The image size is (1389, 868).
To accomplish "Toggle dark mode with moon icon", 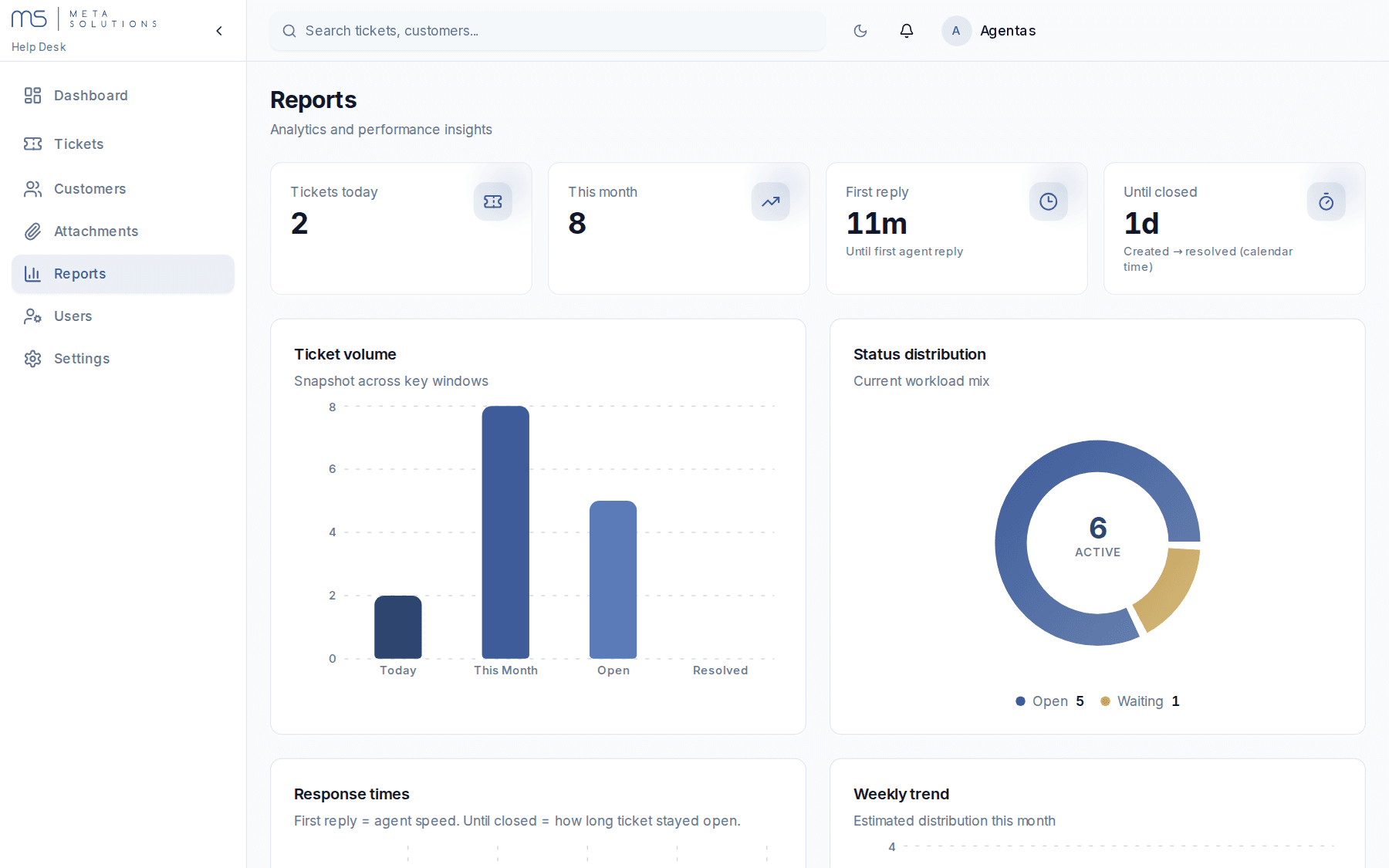I will click(x=860, y=31).
